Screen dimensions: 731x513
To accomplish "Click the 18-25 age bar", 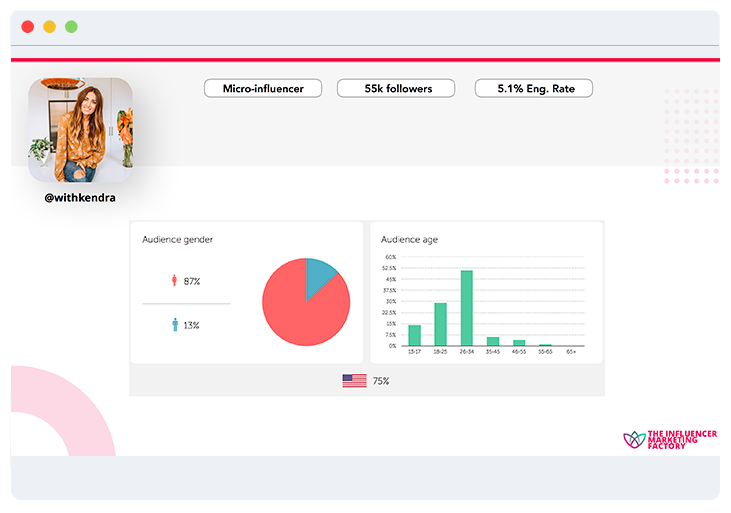I will (441, 325).
